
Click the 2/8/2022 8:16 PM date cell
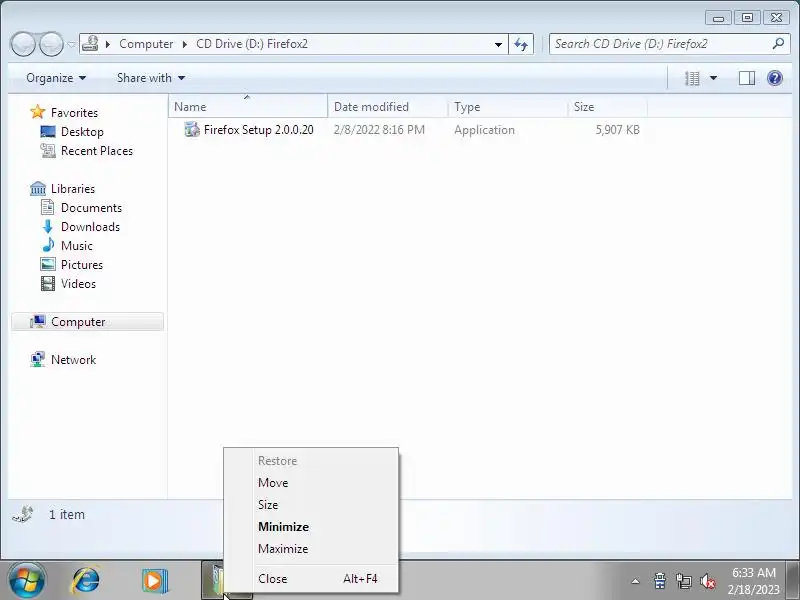pyautogui.click(x=379, y=130)
